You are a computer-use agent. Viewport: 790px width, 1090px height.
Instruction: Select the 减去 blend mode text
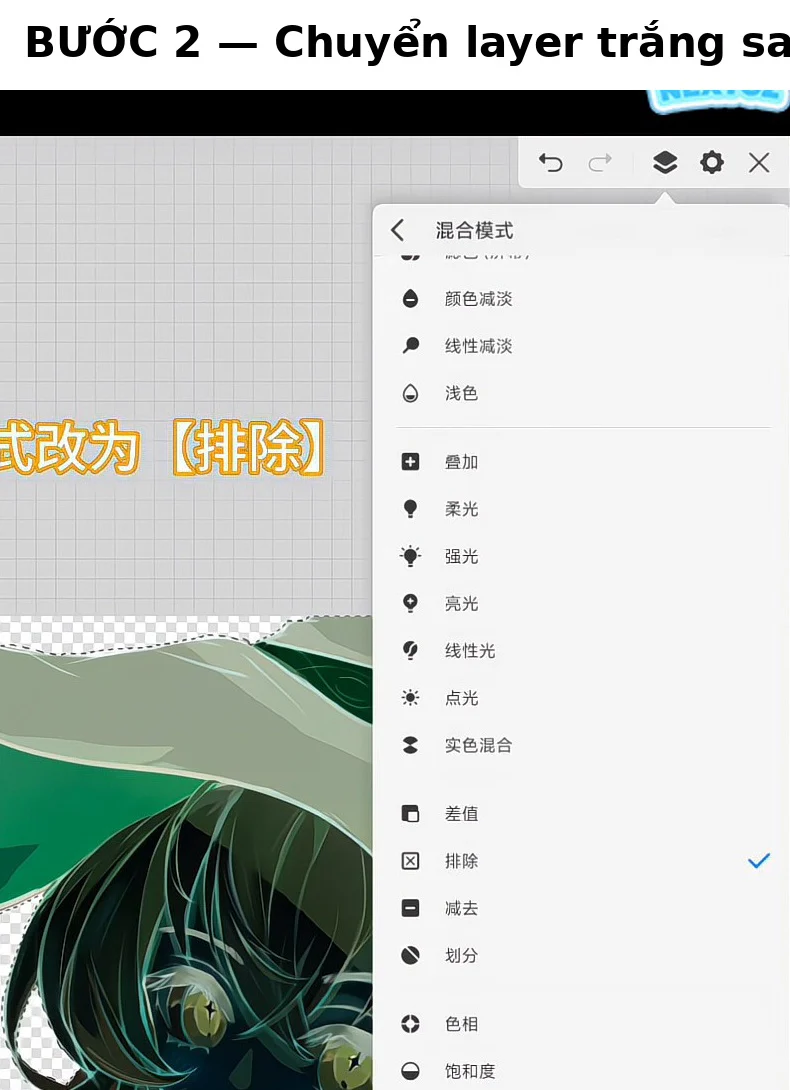462,908
